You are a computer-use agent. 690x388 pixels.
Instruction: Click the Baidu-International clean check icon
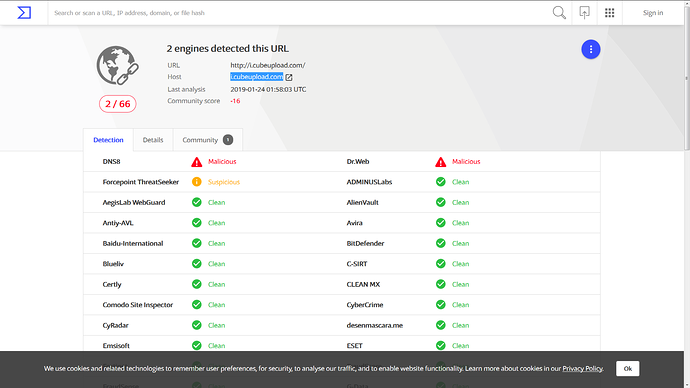(x=197, y=243)
